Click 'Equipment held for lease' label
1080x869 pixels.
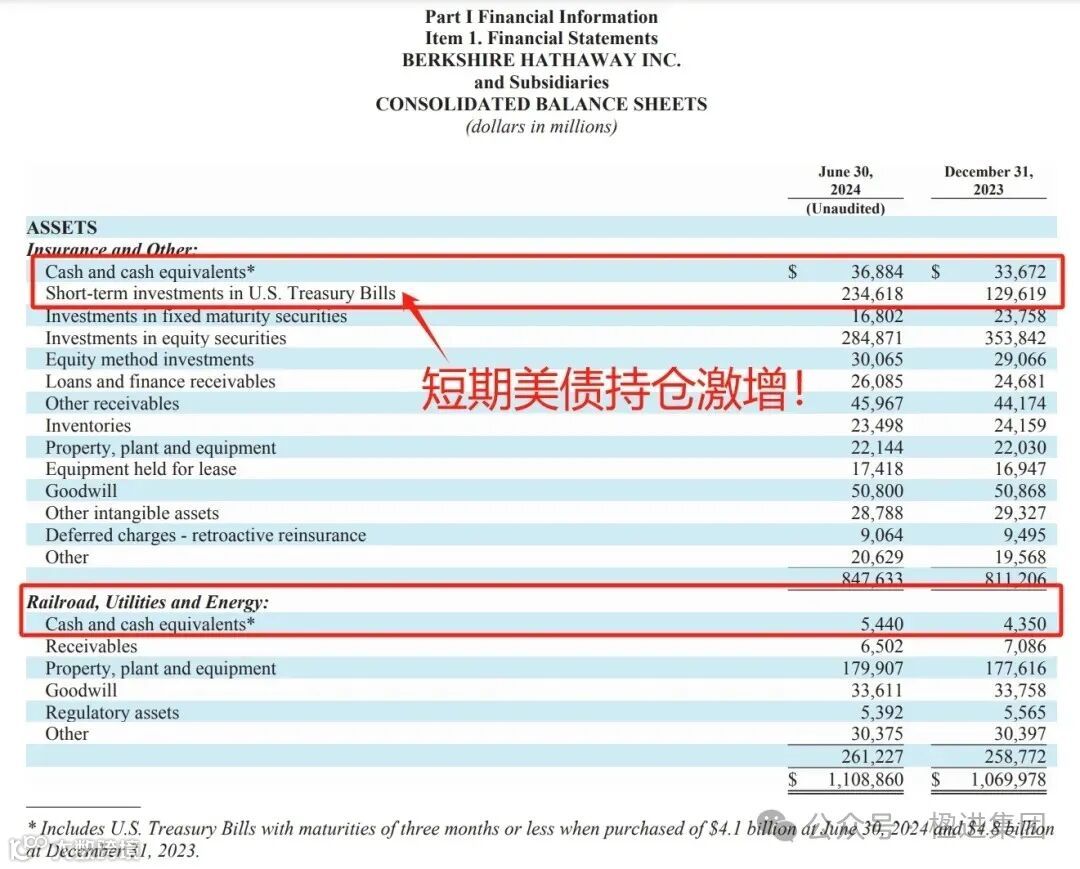click(x=141, y=469)
